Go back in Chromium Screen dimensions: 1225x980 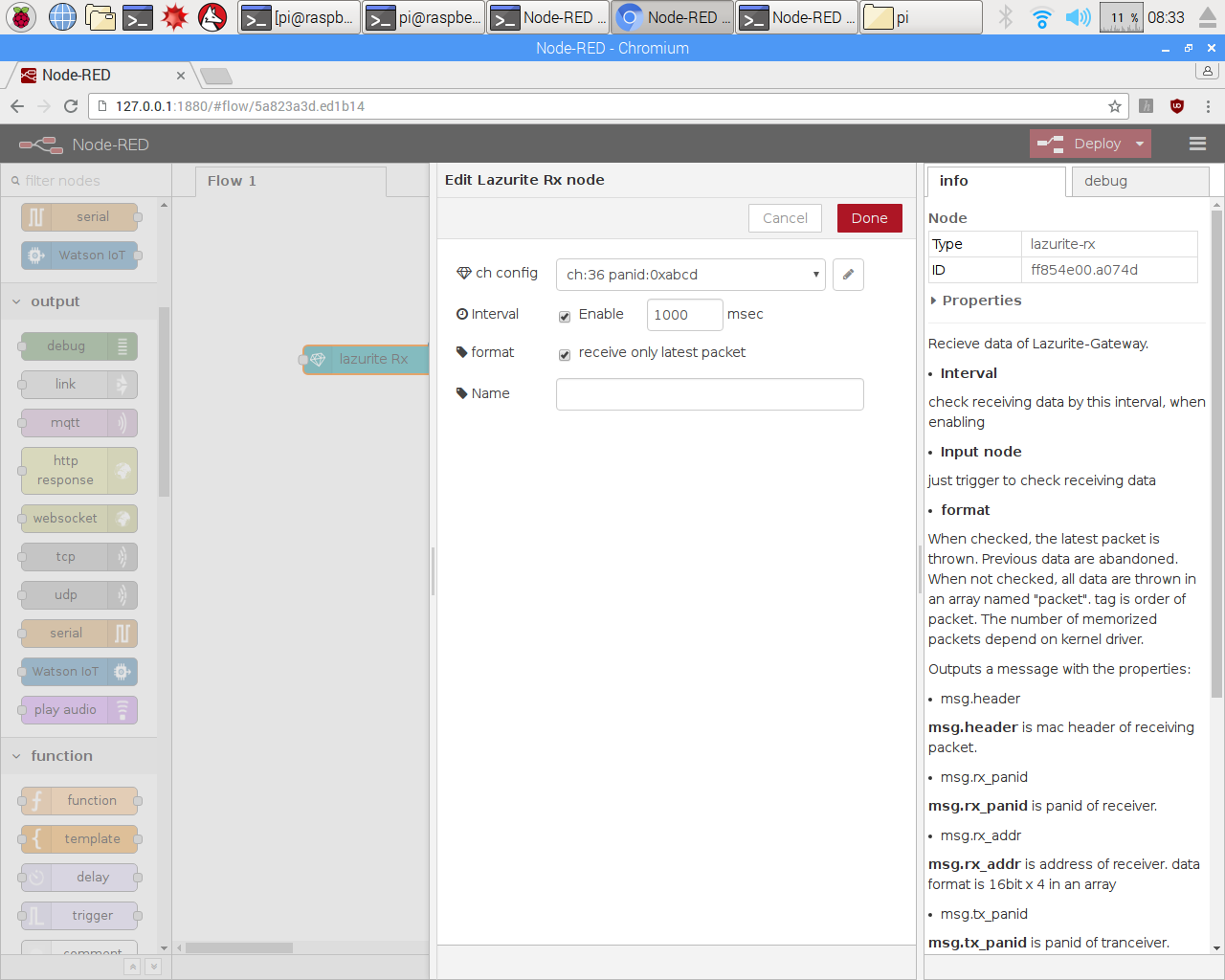(17, 106)
